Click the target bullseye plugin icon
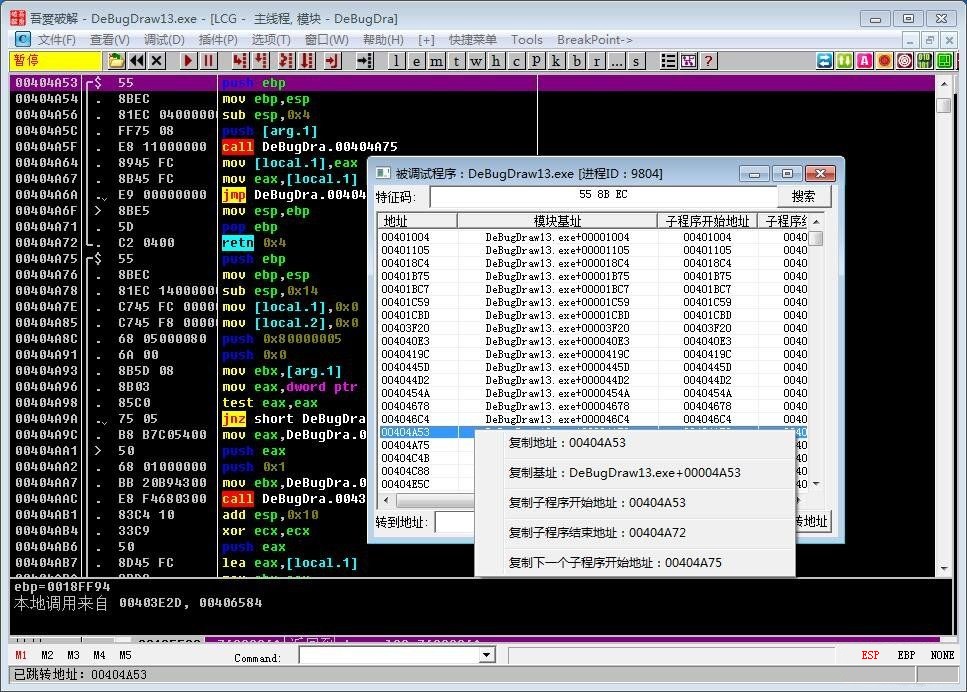The height and width of the screenshot is (692, 967). click(905, 60)
